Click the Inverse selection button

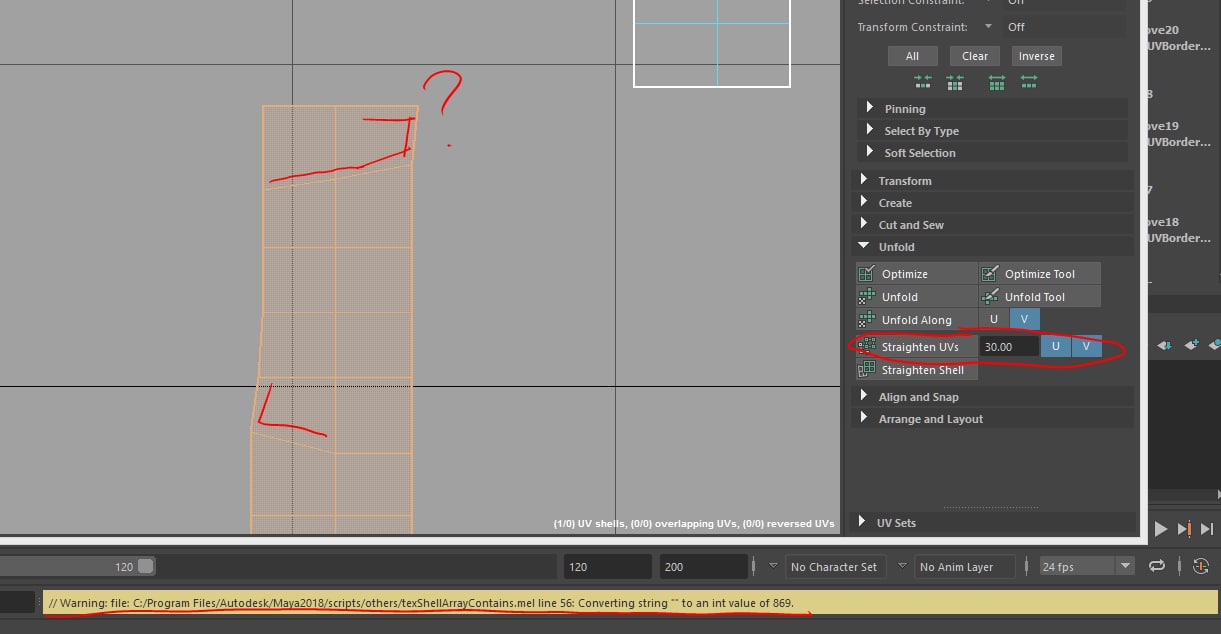(1036, 56)
